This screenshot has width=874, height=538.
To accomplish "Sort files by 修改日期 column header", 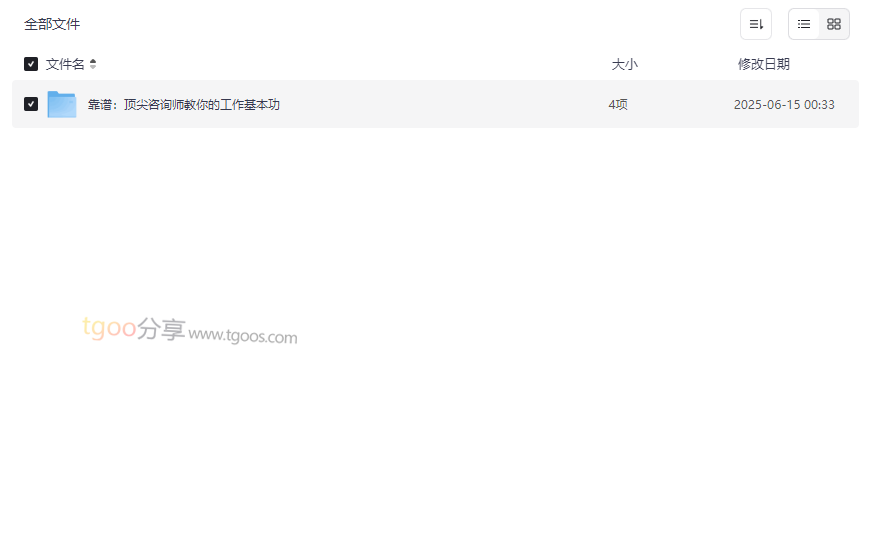I will pyautogui.click(x=764, y=64).
